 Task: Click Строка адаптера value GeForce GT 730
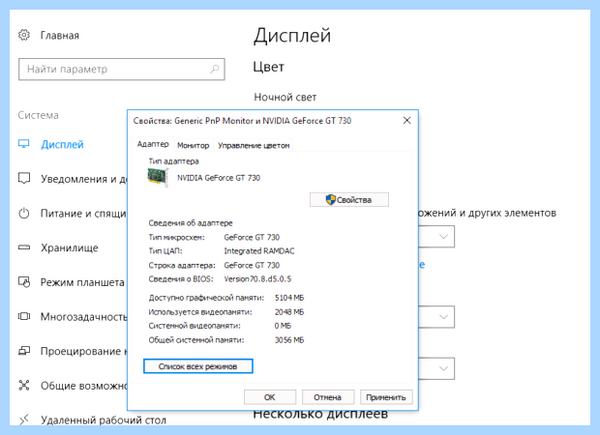click(252, 265)
